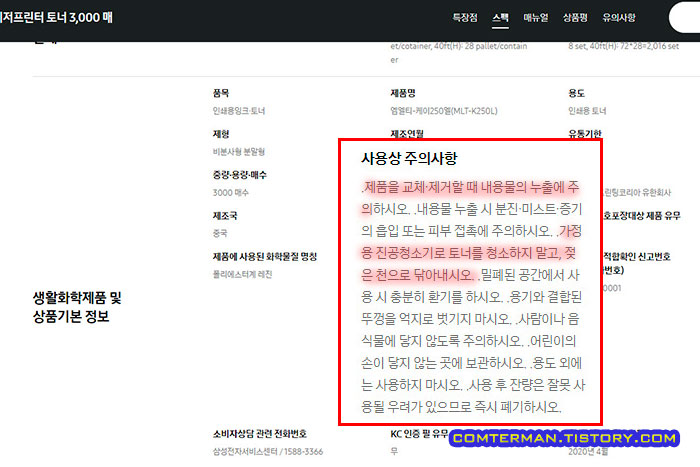This screenshot has width=700, height=467.
Task: Select the '제품명' label
Action: coord(403,93)
